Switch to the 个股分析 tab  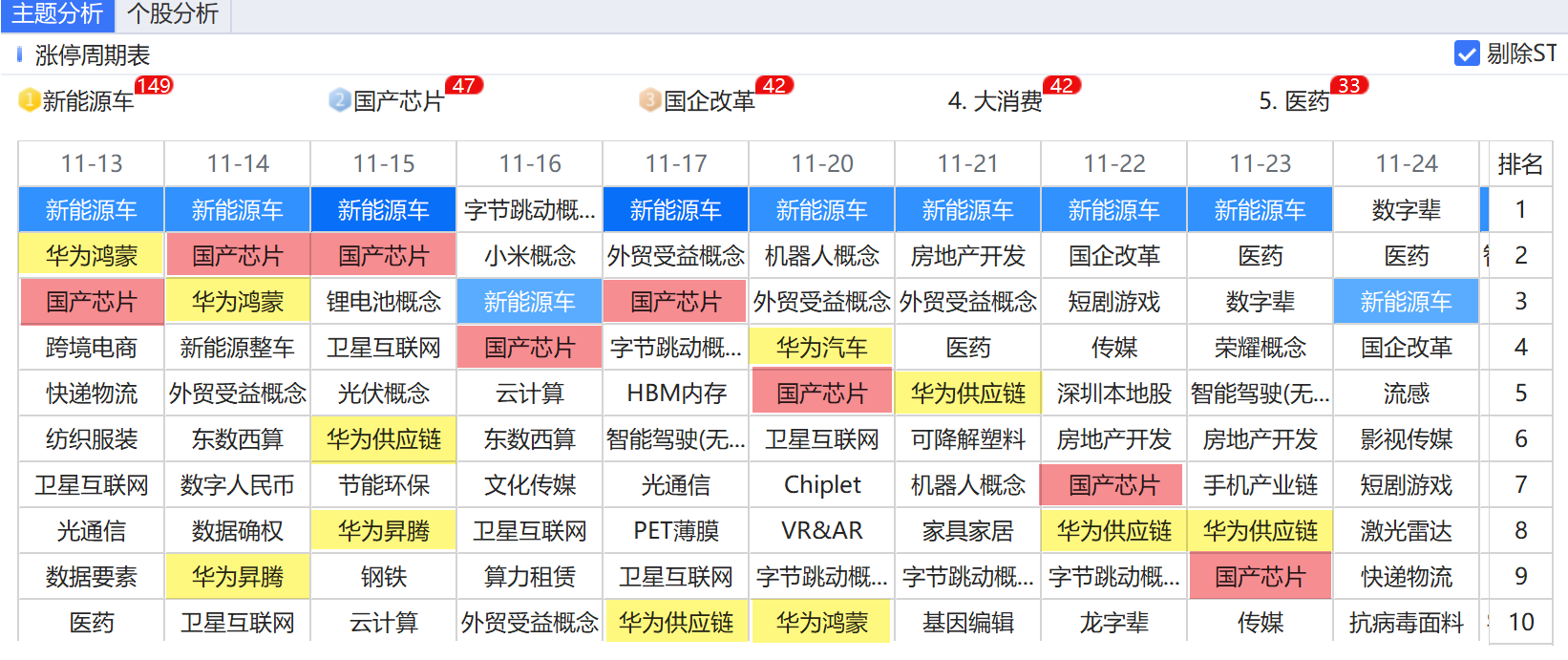[173, 14]
